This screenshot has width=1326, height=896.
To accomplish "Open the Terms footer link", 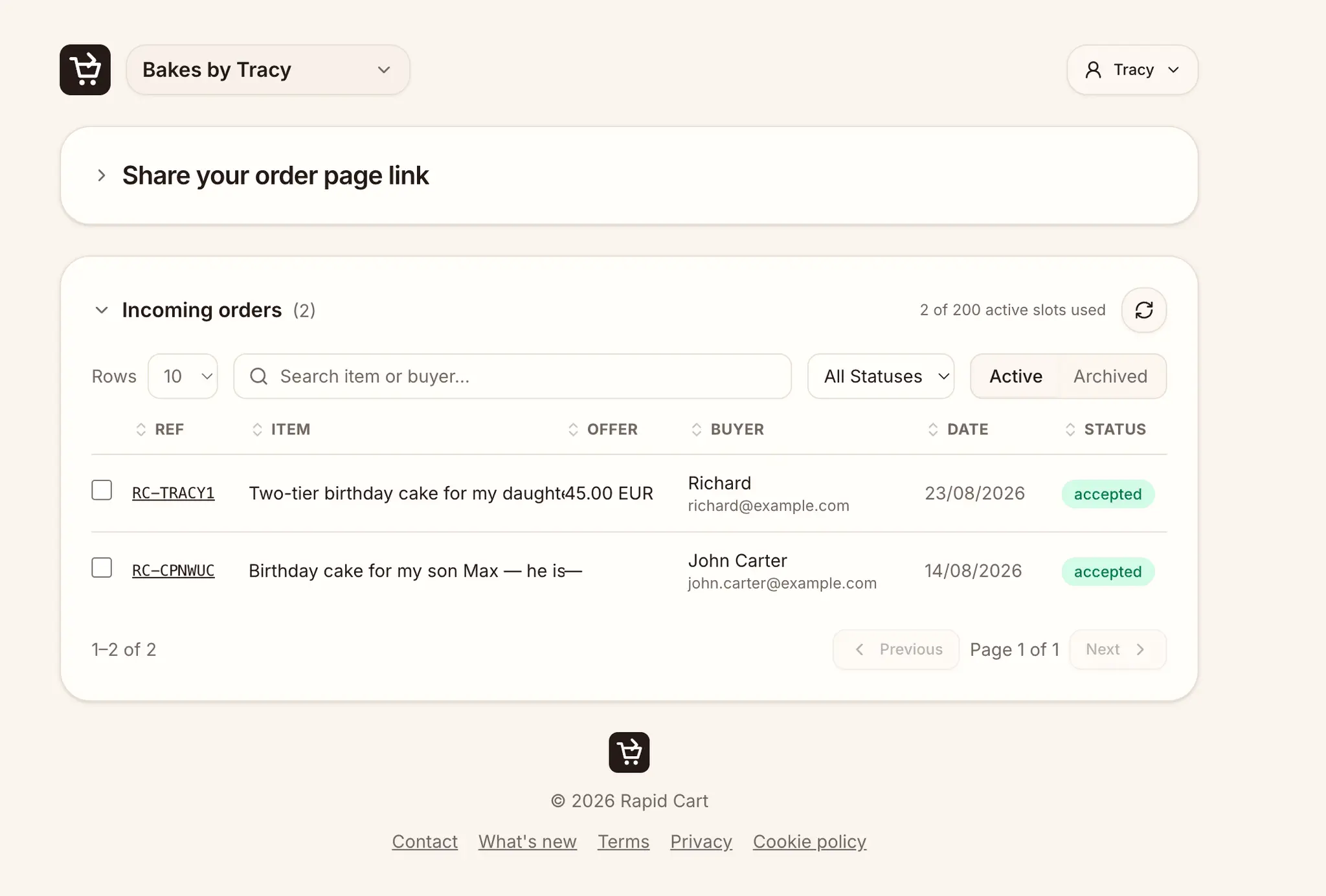I will pyautogui.click(x=624, y=842).
